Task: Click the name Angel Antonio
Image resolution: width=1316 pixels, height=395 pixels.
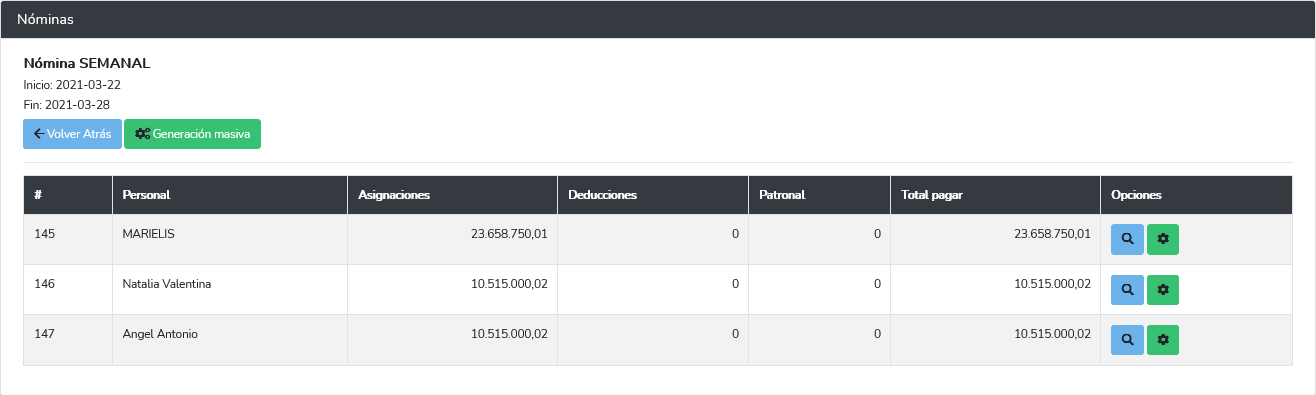Action: pos(160,334)
